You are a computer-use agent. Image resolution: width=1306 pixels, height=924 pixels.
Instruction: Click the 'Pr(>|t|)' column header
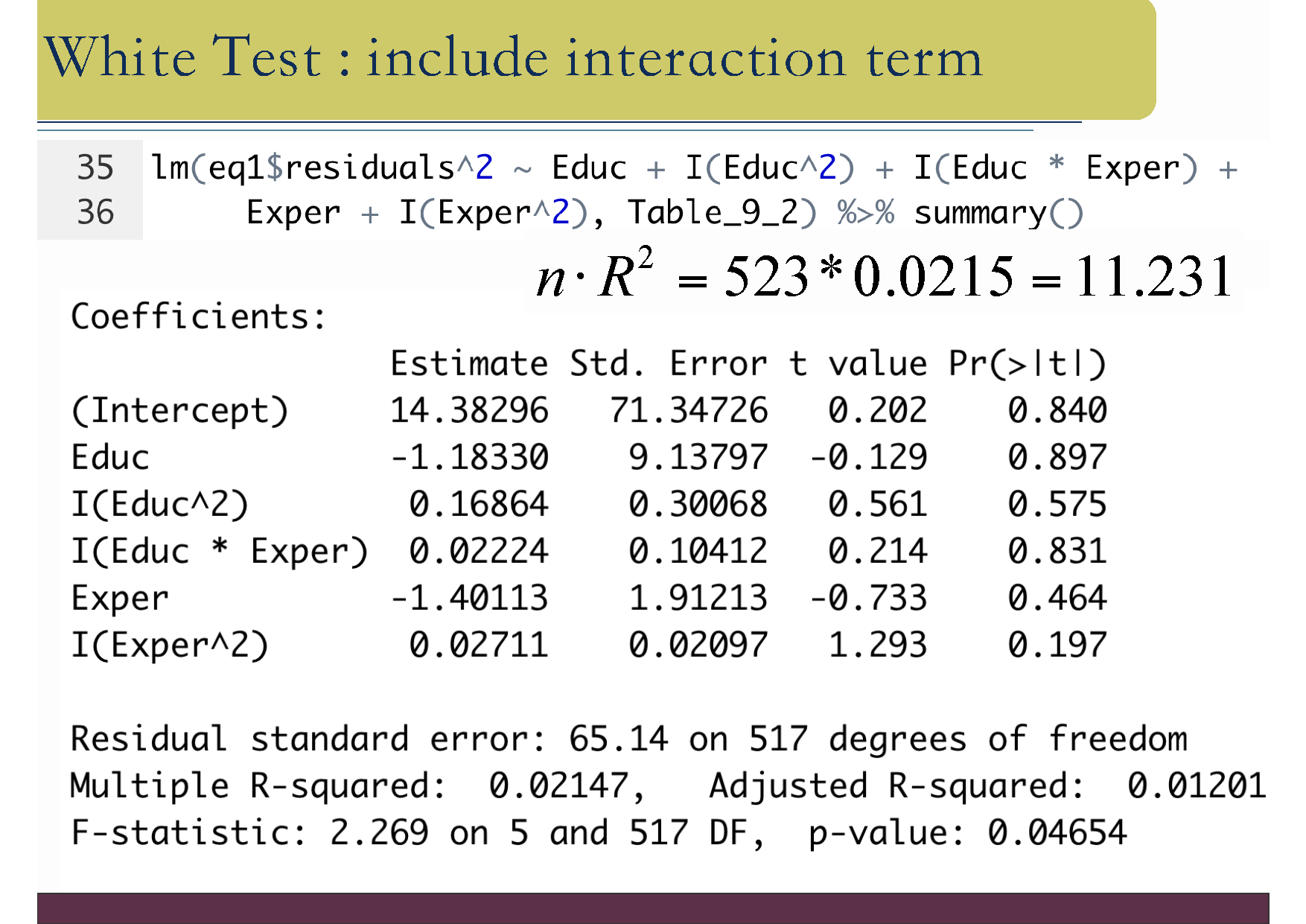click(x=1027, y=364)
